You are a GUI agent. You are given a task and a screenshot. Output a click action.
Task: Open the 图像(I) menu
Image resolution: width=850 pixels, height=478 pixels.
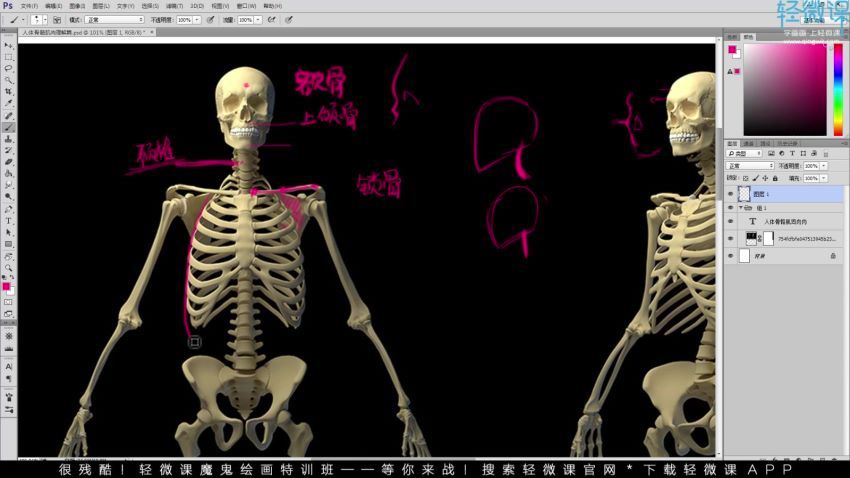[77, 6]
